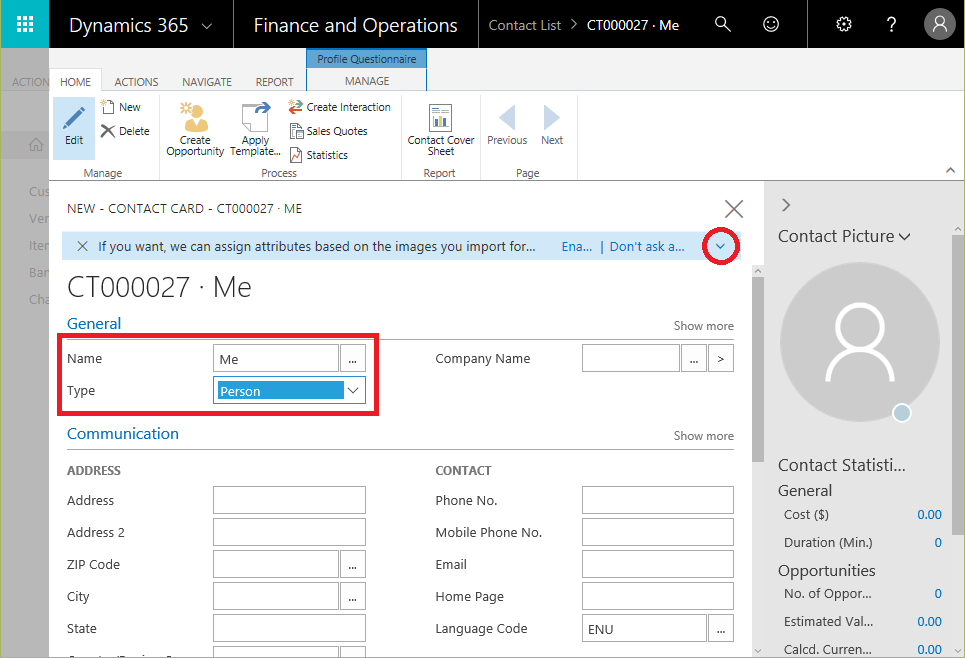The width and height of the screenshot is (965, 658).
Task: Click the Name input field
Action: click(276, 358)
